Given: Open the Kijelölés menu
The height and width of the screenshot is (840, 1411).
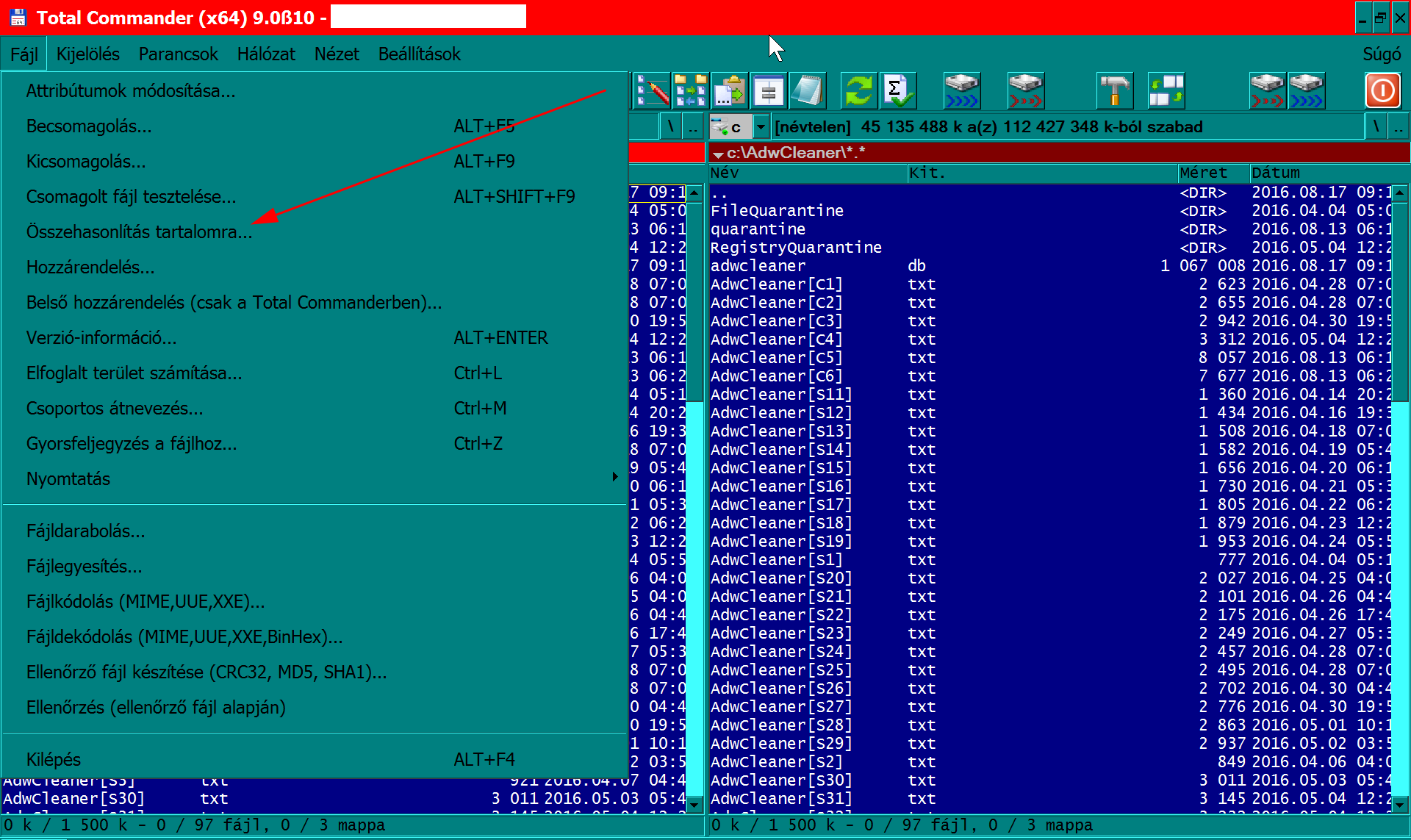Looking at the screenshot, I should [x=88, y=54].
